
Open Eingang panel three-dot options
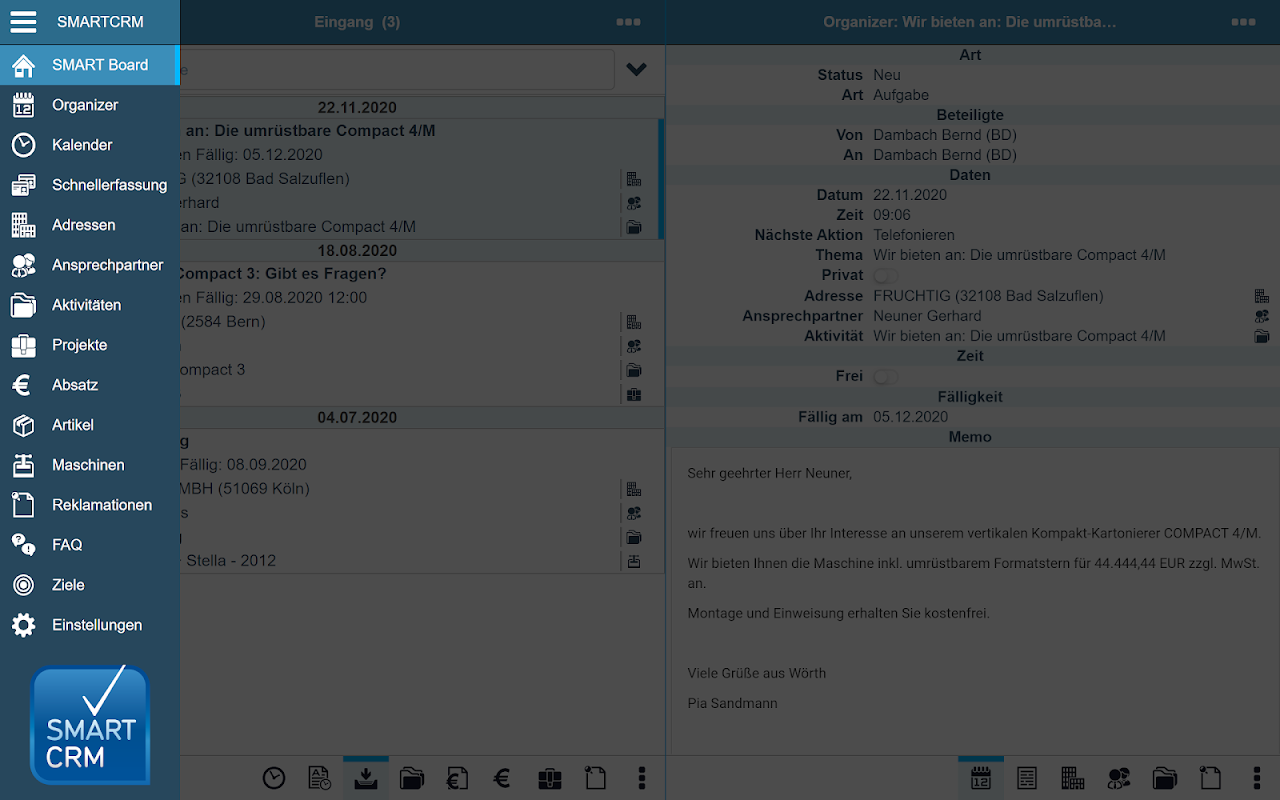628,22
